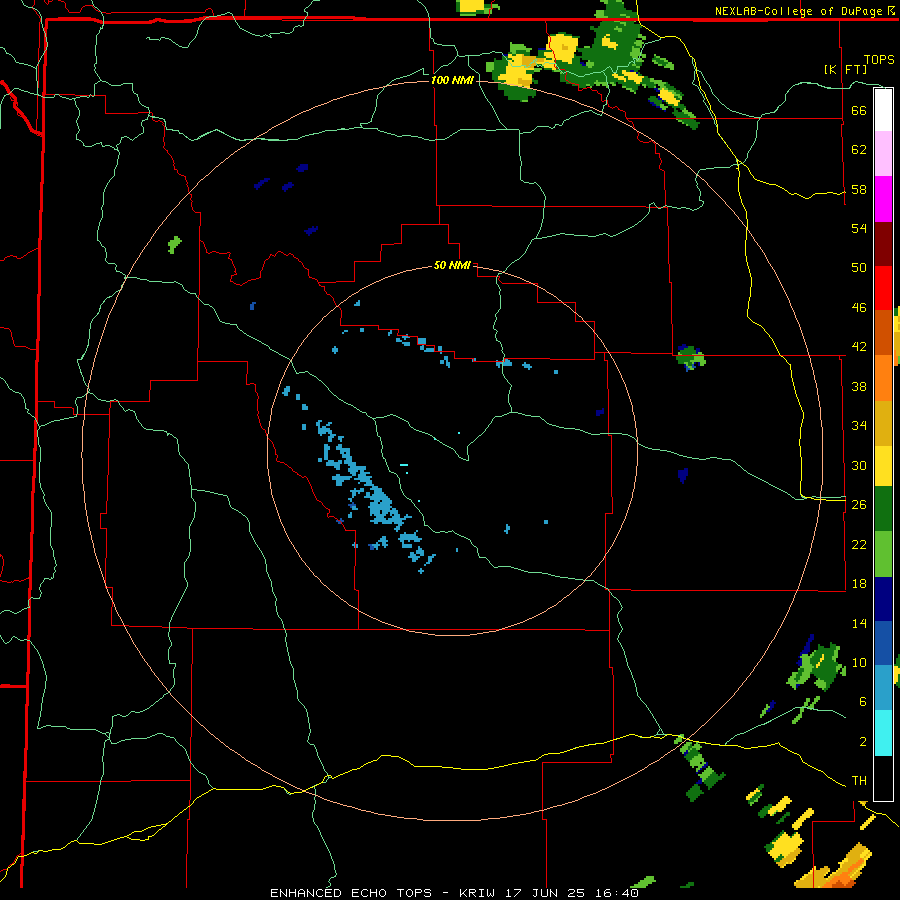Click the yellow legend band near 30
The image size is (900, 900).
pyautogui.click(x=883, y=466)
